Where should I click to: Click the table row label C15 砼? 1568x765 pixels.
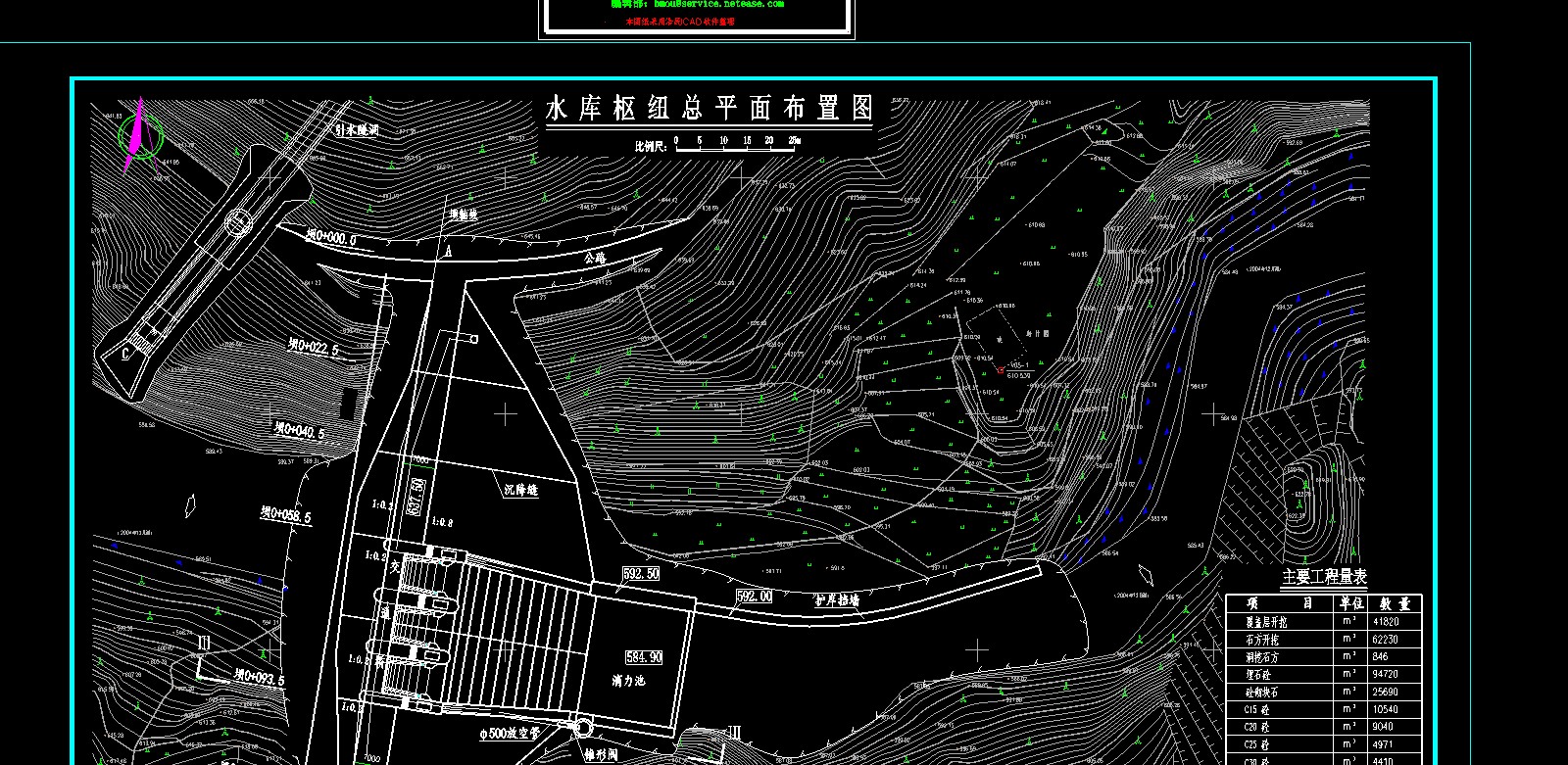[x=1257, y=710]
